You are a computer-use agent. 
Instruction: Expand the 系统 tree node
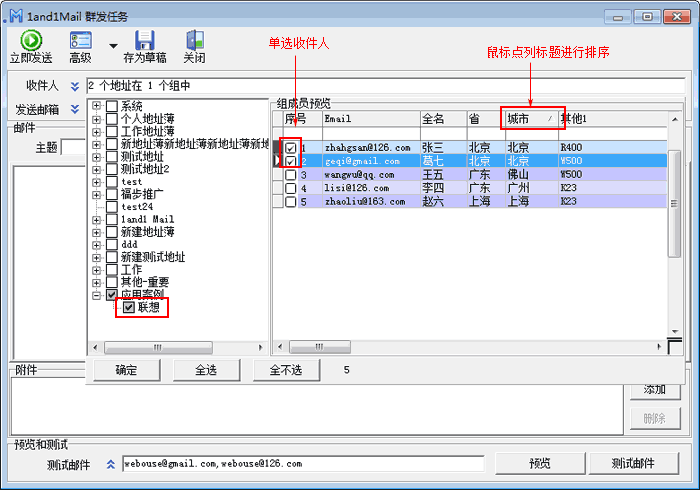[96, 106]
